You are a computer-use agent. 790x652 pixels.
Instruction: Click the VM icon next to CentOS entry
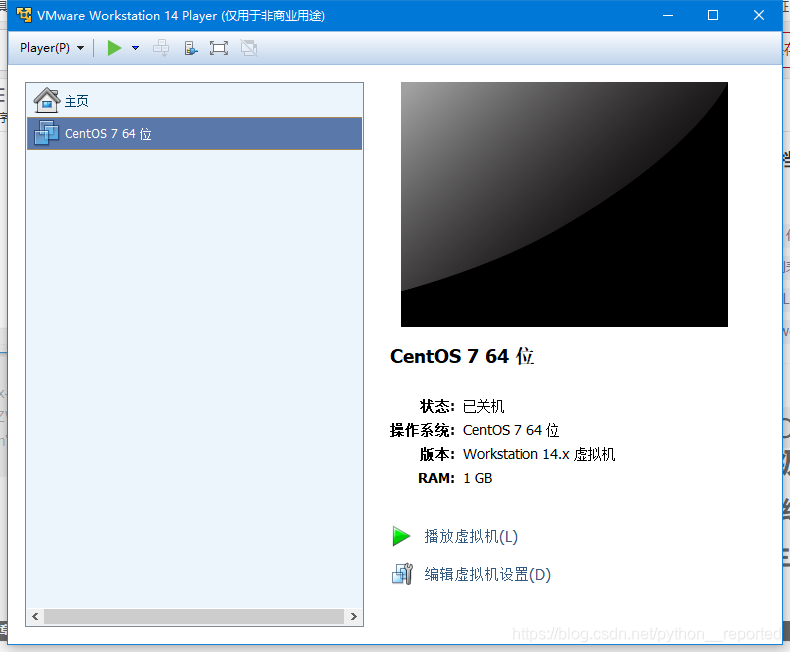[x=46, y=133]
